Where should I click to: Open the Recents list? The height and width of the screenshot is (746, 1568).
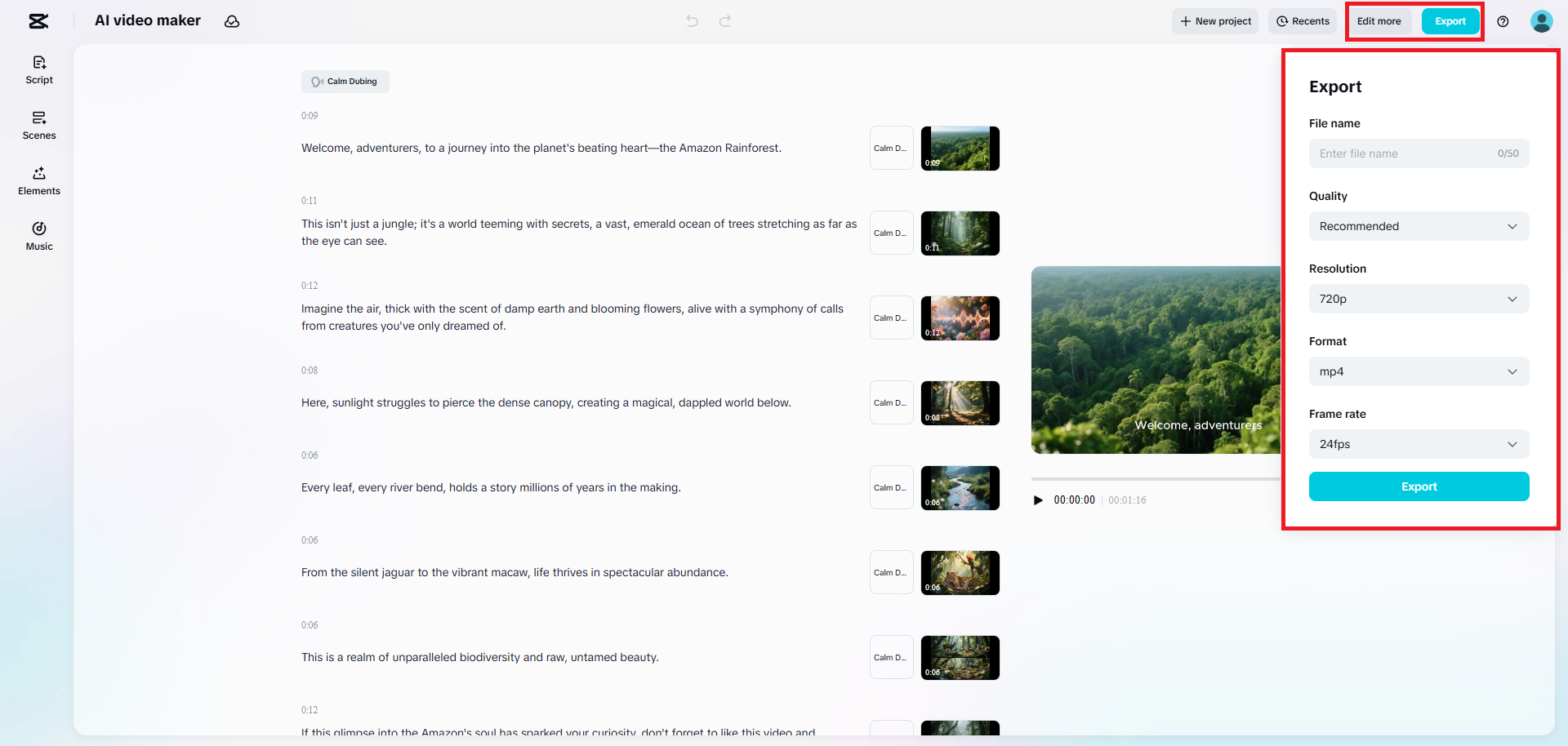[1303, 21]
